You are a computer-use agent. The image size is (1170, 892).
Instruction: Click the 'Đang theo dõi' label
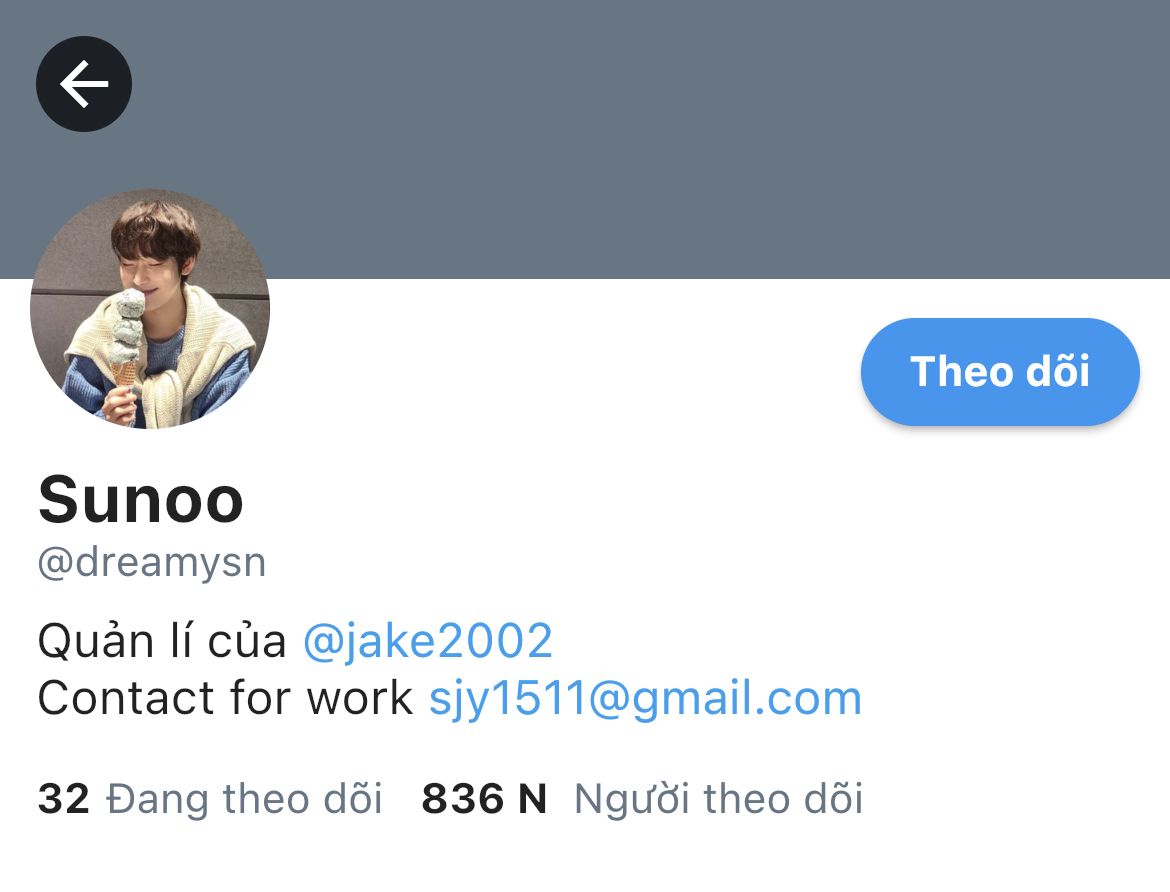(x=244, y=799)
